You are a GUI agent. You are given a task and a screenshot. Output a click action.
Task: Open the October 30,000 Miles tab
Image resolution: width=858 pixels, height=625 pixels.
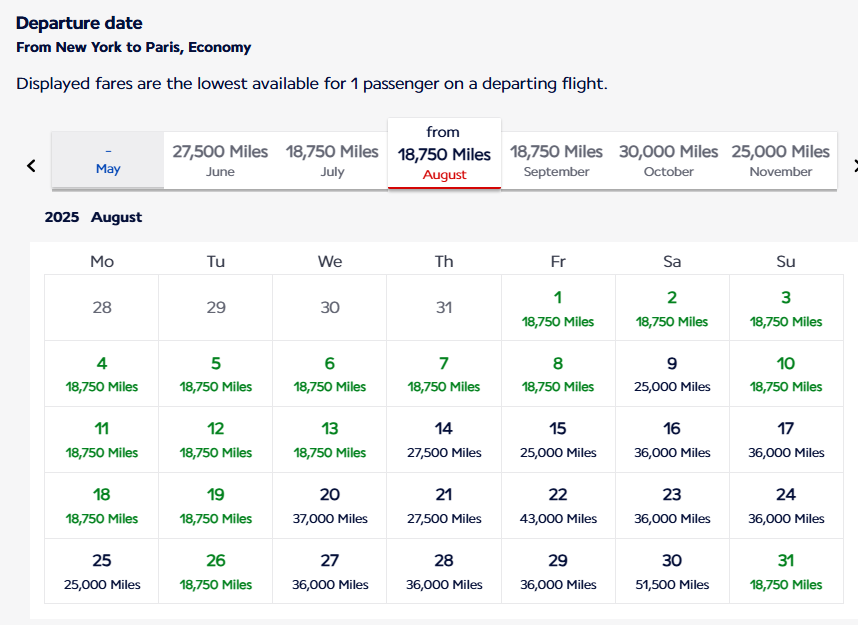tap(669, 160)
